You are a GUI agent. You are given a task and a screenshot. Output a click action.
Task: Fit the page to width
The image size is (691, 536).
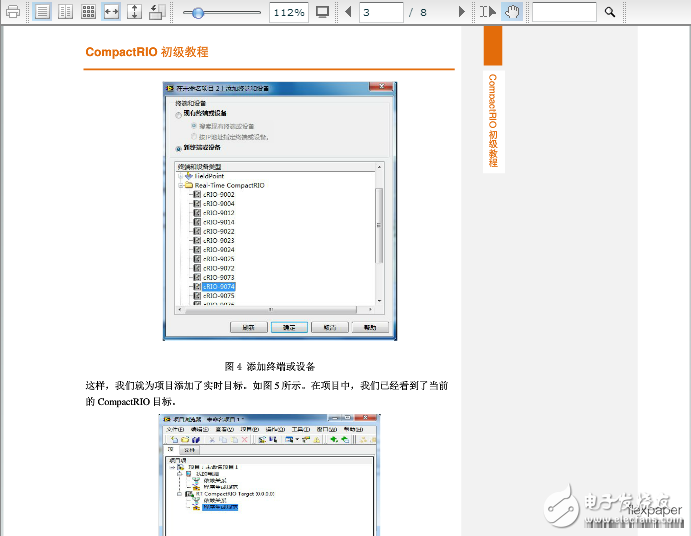pos(111,11)
